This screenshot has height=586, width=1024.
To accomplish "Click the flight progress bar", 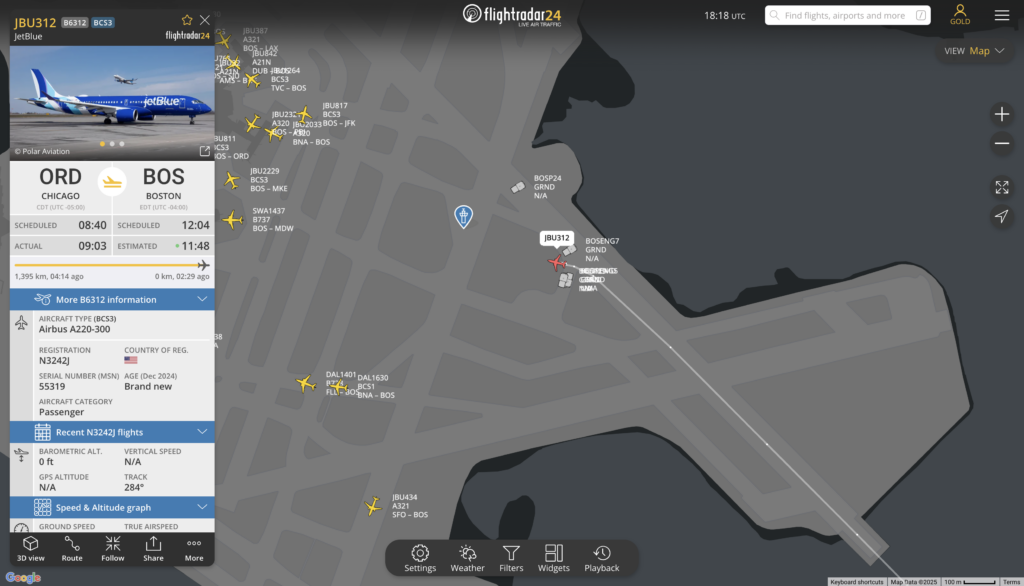I will (112, 265).
